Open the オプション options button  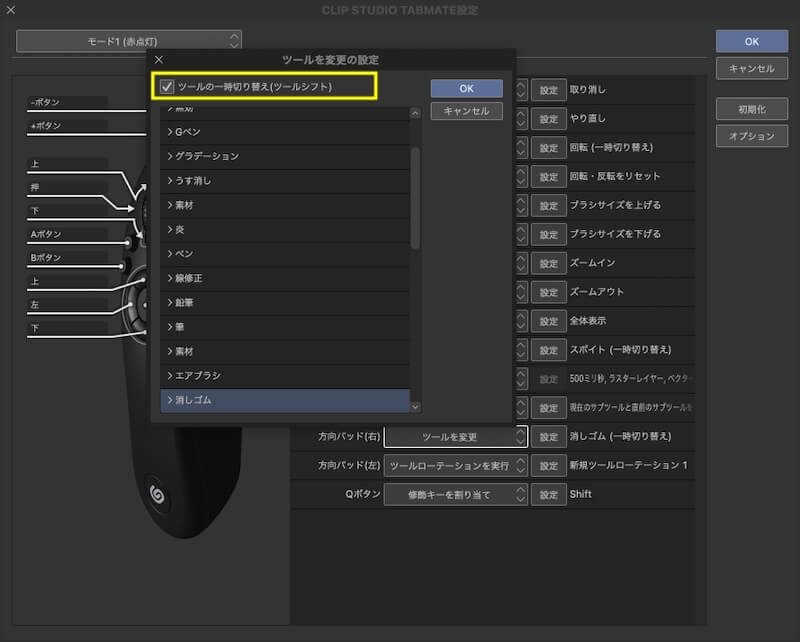coord(752,136)
